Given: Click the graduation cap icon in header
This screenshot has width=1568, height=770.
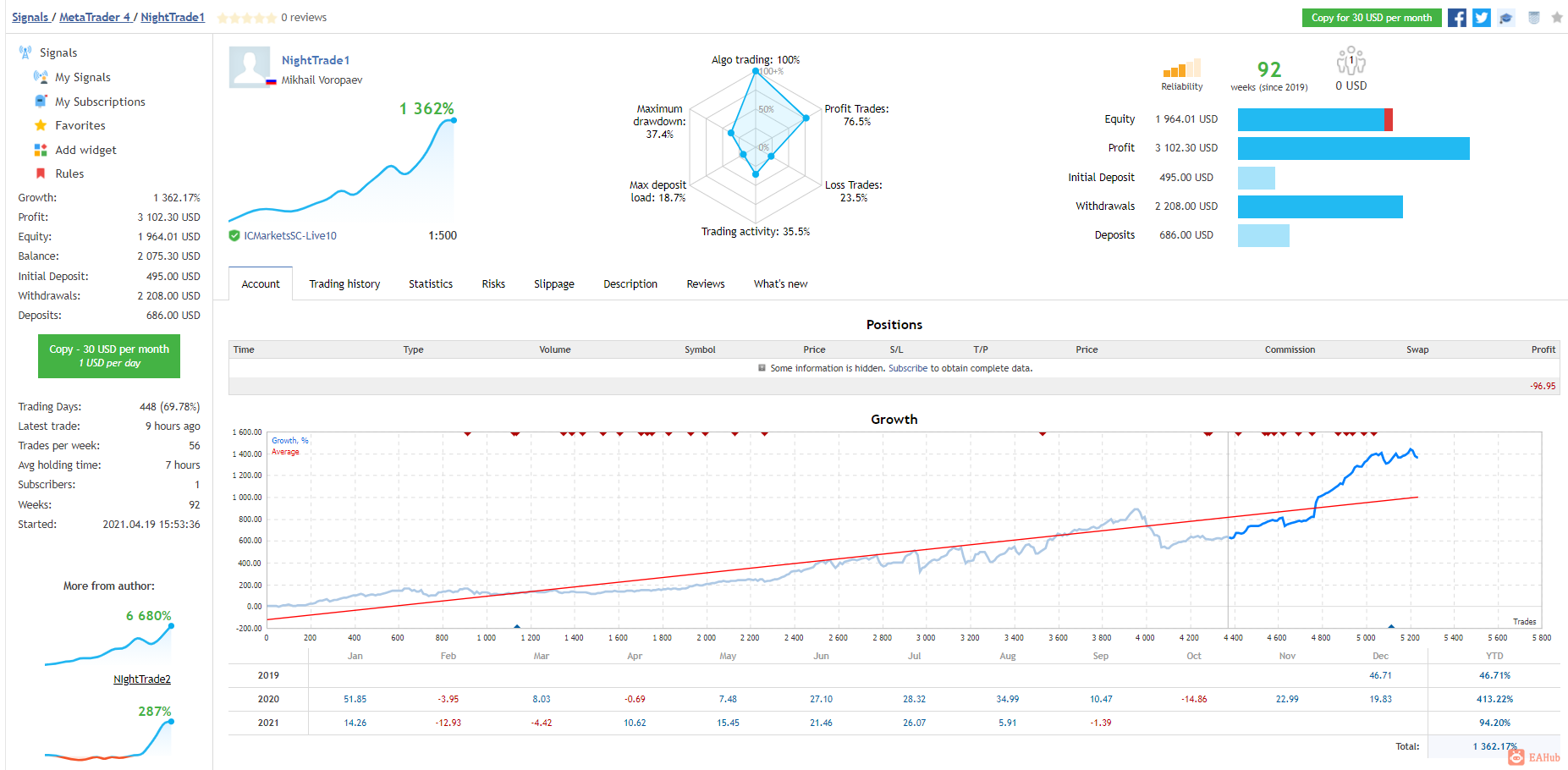Looking at the screenshot, I should tap(1506, 18).
